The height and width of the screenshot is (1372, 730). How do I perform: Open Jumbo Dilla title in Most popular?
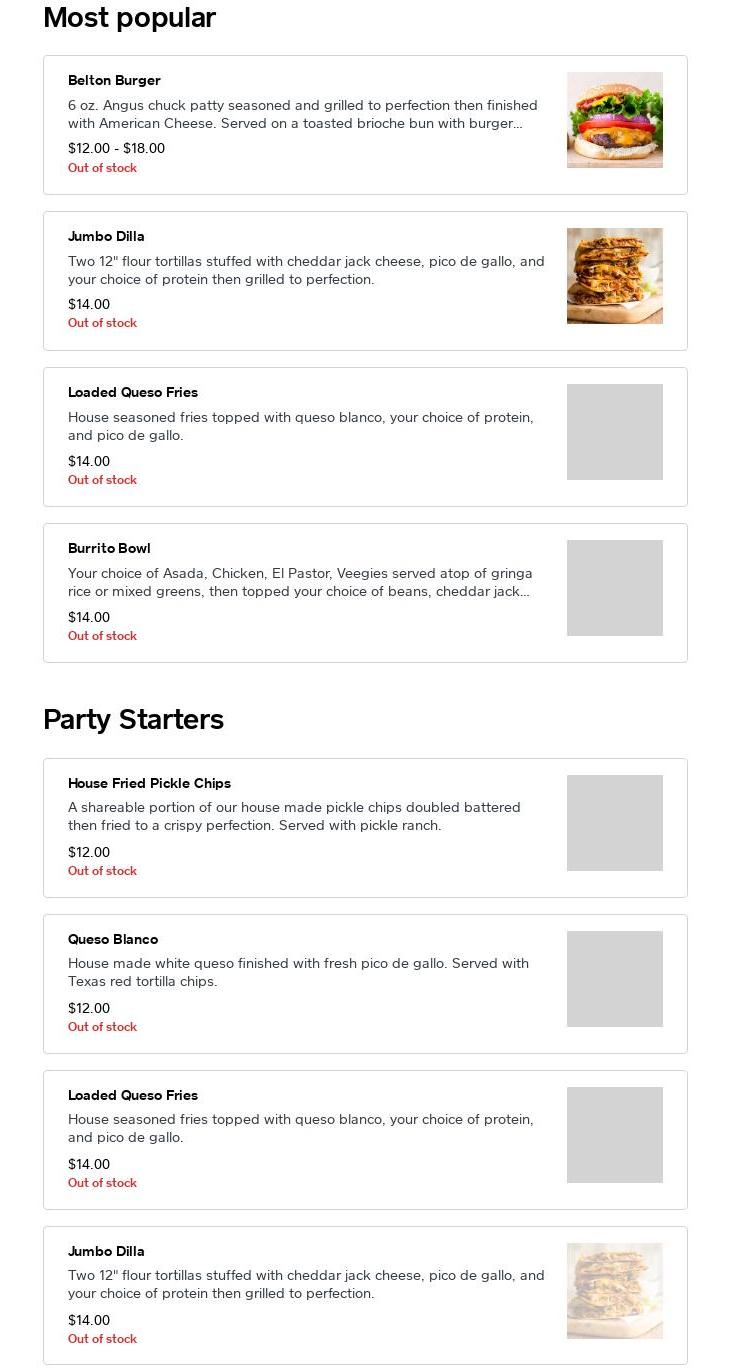tap(106, 236)
